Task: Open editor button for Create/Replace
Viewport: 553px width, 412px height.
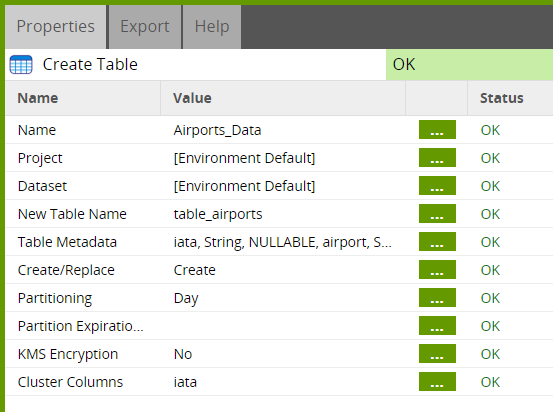Action: [x=437, y=269]
